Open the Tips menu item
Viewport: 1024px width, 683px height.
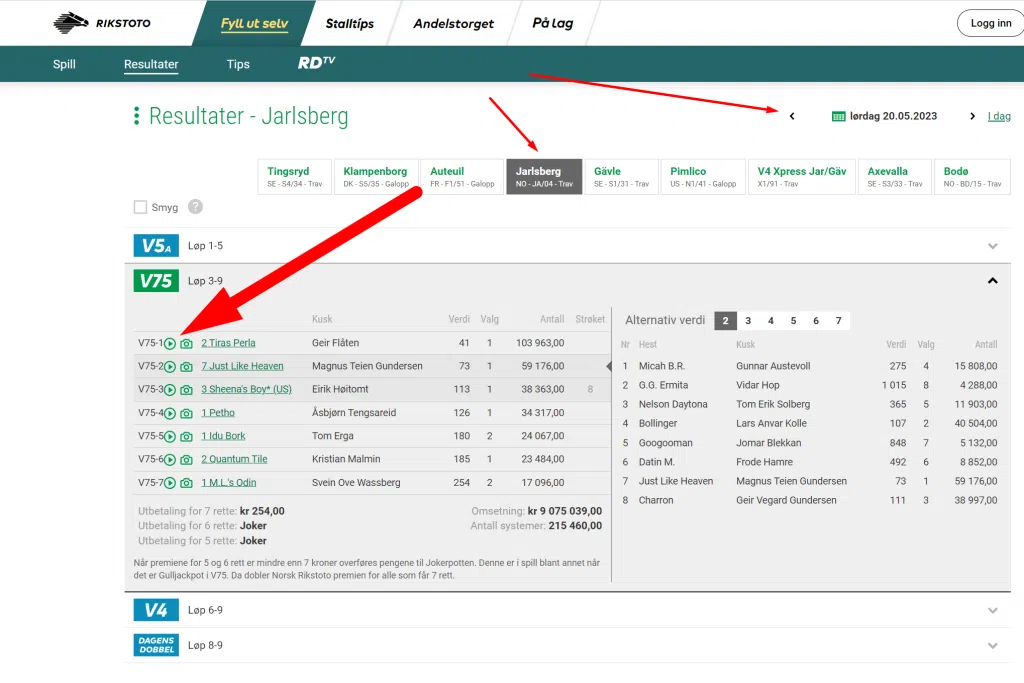click(238, 64)
